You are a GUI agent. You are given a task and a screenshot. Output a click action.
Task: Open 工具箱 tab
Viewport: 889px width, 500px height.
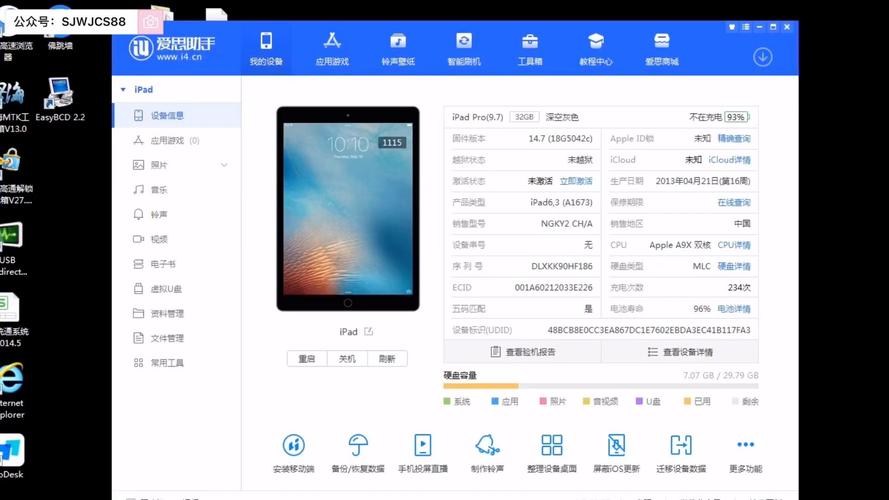click(x=530, y=49)
